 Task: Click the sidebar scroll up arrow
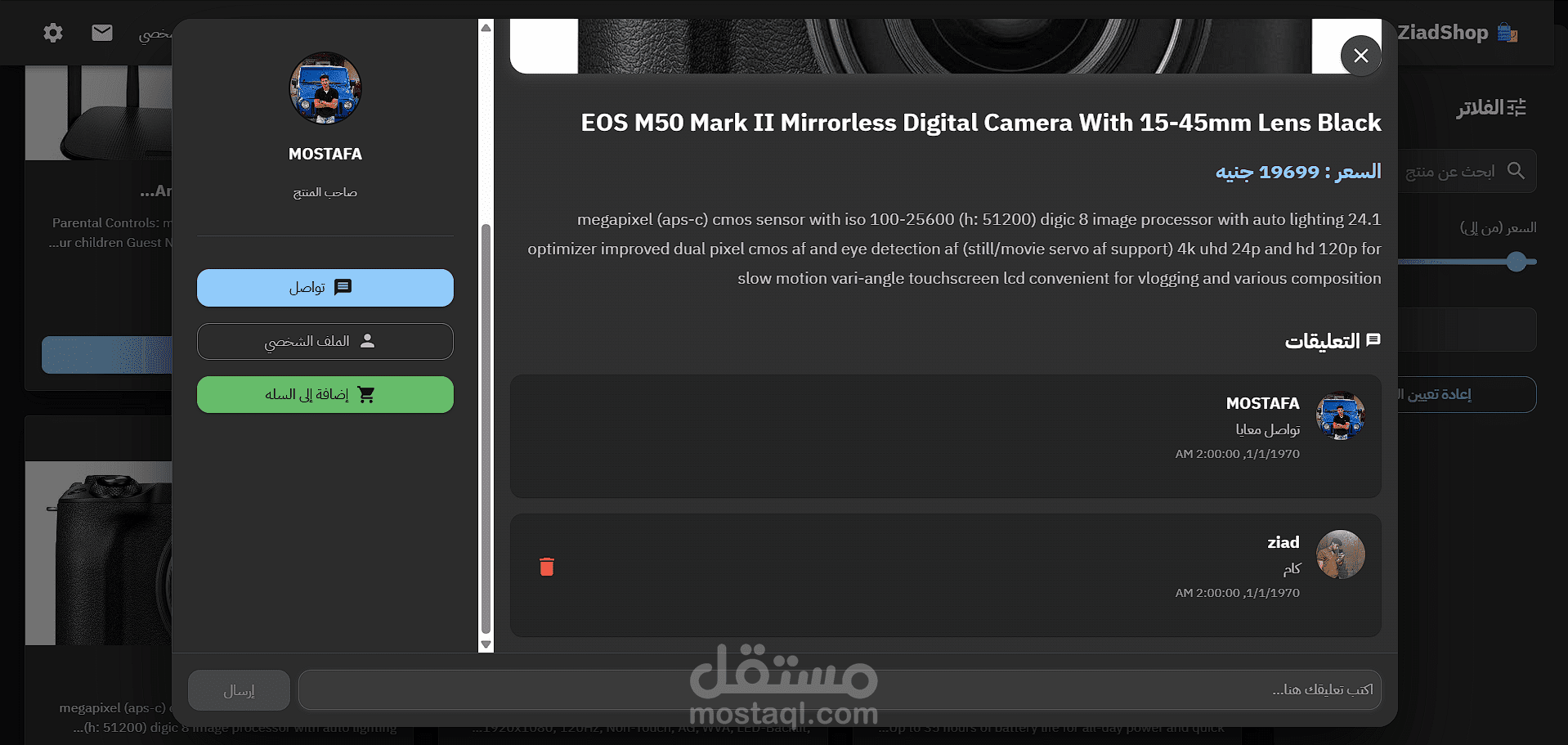486,28
